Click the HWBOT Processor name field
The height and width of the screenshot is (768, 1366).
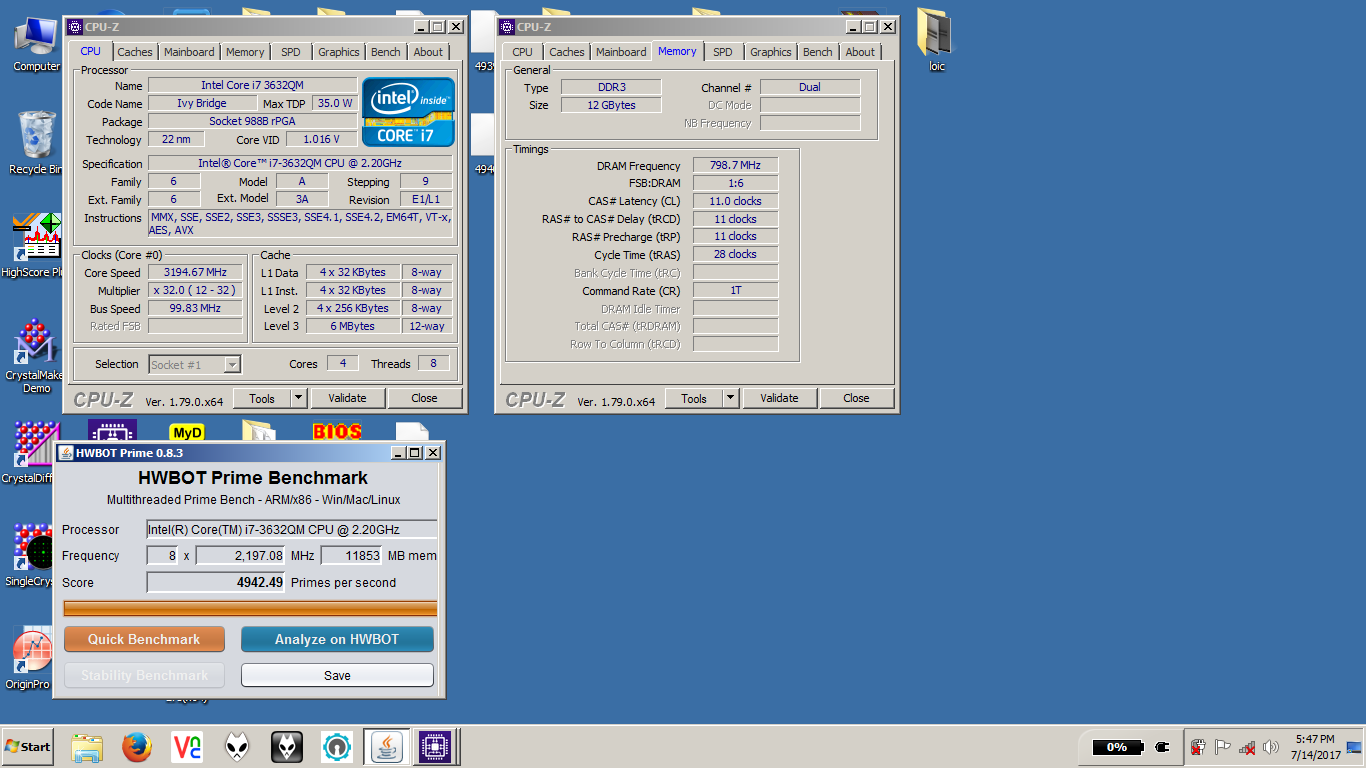tap(292, 530)
